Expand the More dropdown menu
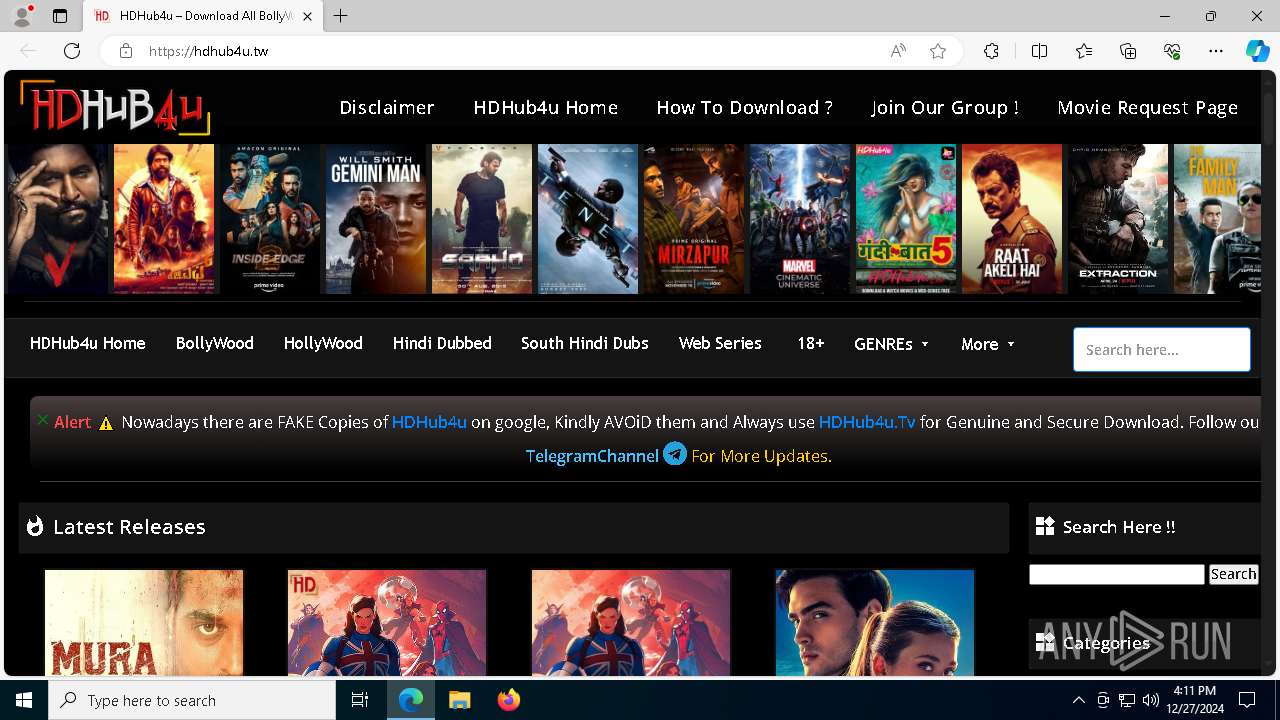The width and height of the screenshot is (1280, 720). tap(987, 344)
